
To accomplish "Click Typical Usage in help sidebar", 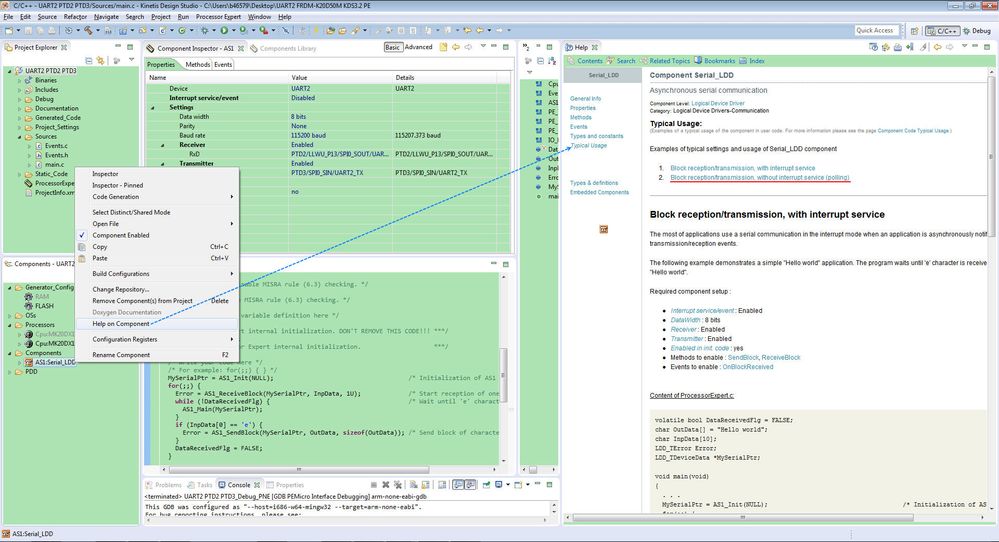I will 589,145.
